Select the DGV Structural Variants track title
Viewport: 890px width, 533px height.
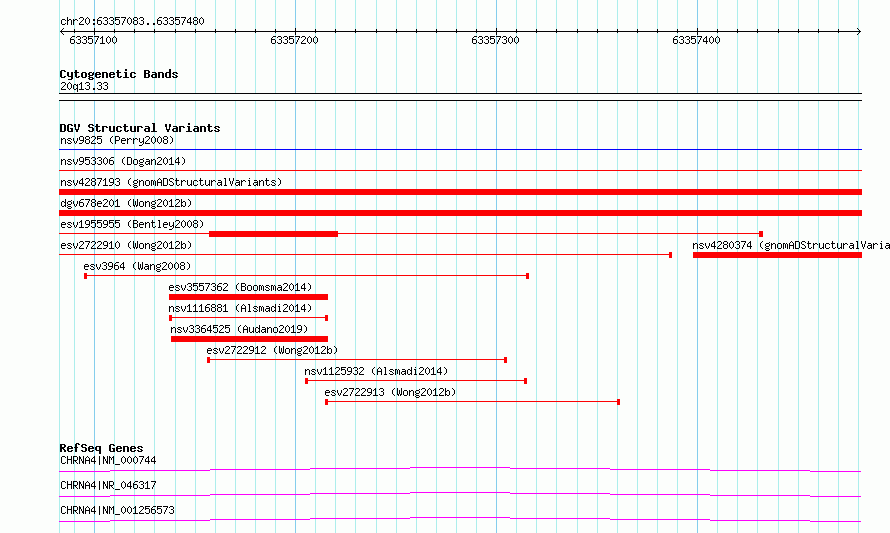[x=140, y=128]
